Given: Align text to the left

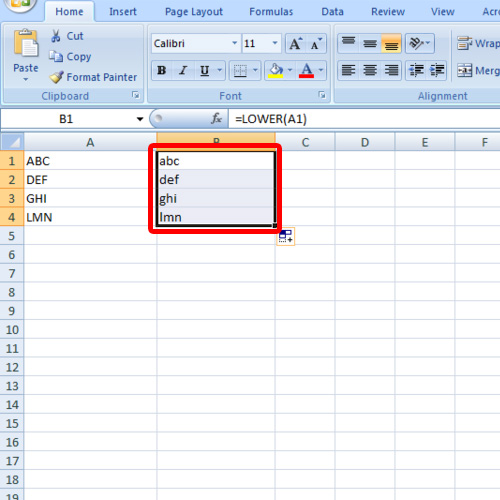Looking at the screenshot, I should pyautogui.click(x=348, y=70).
